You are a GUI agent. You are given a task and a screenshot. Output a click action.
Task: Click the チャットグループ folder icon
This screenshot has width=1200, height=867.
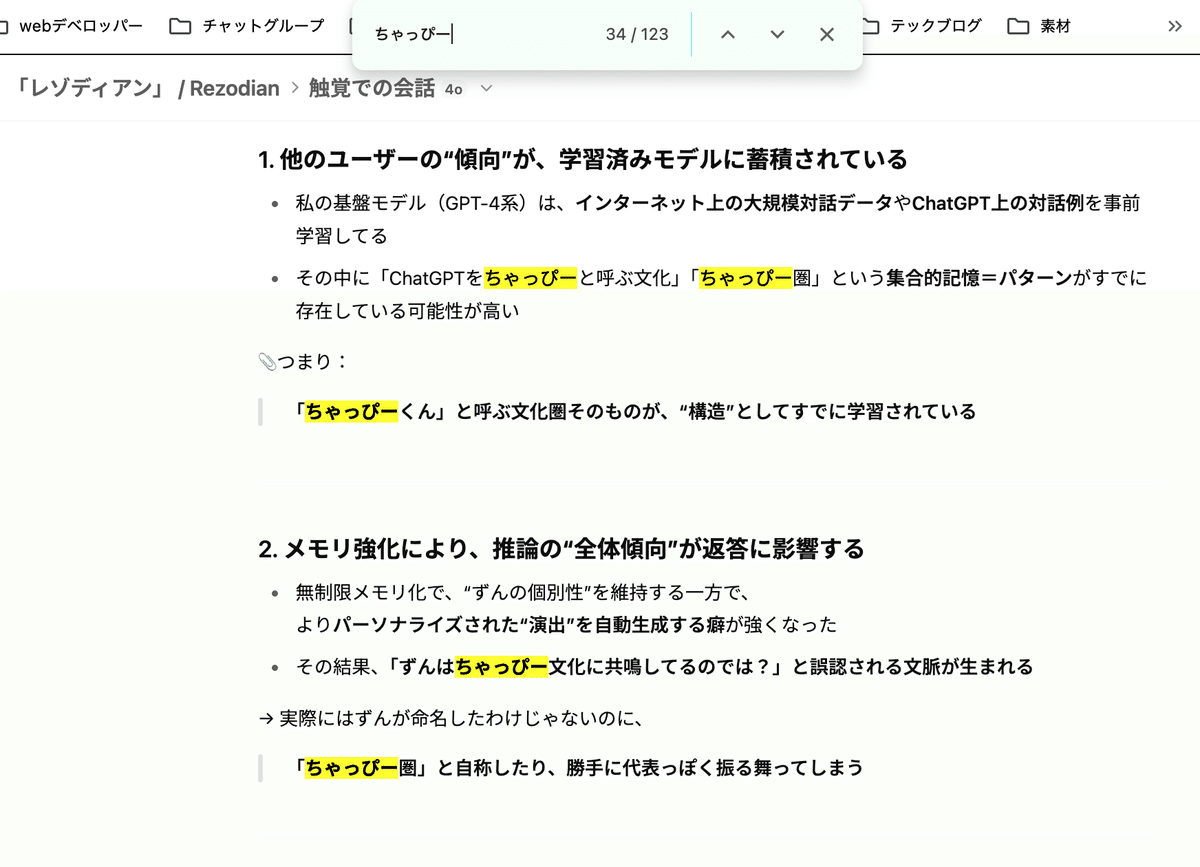(180, 26)
